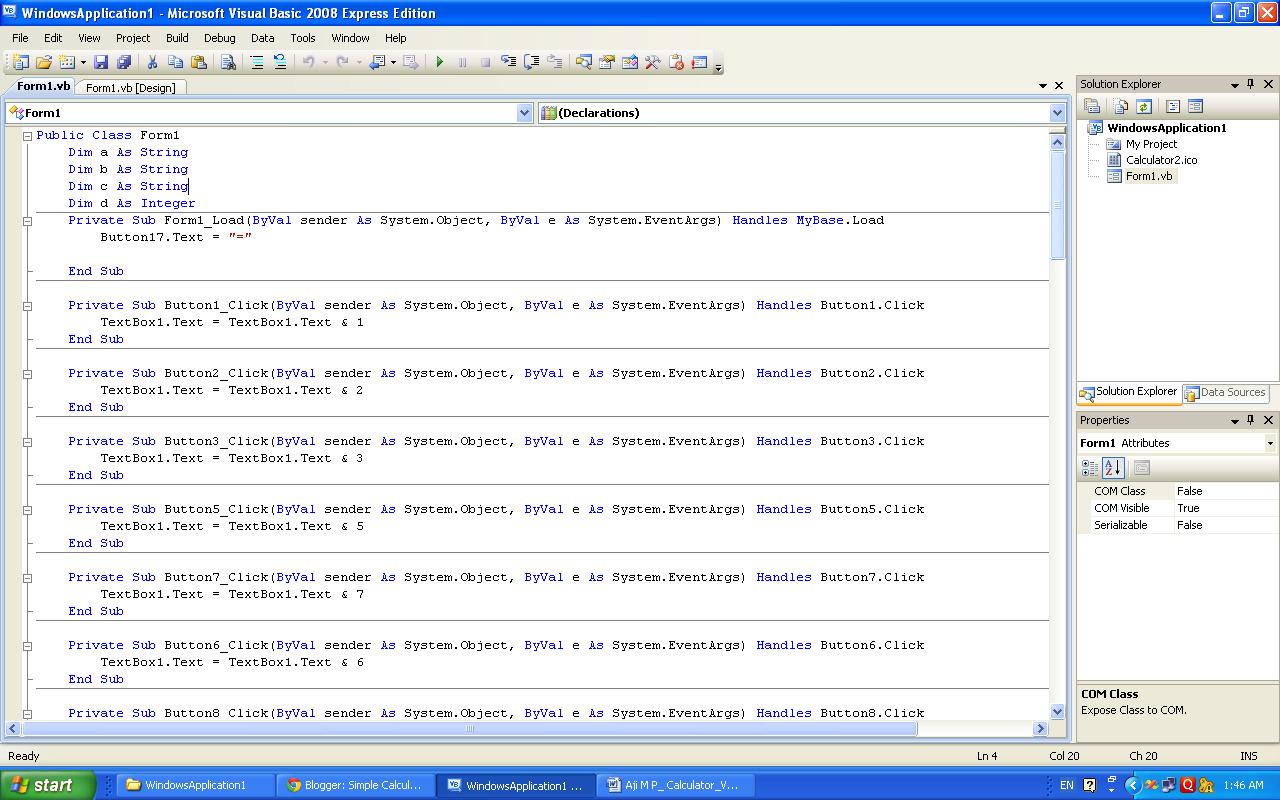The height and width of the screenshot is (800, 1280).
Task: Open the WindowsApplication1 folder taskbar button
Action: click(x=196, y=785)
